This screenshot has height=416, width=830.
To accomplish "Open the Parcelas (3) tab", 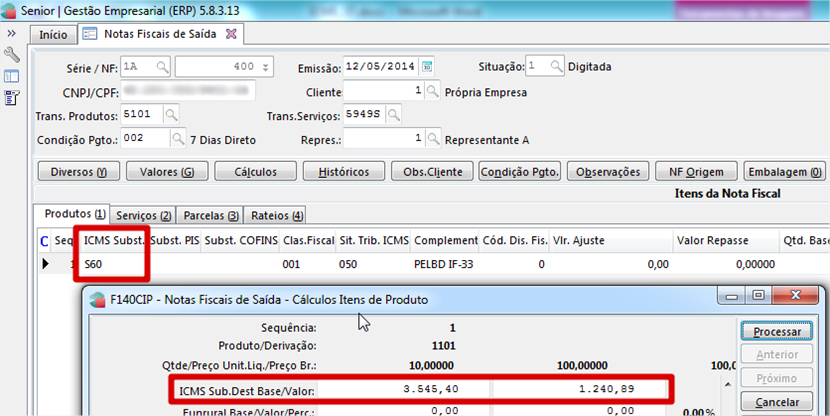I will (210, 215).
